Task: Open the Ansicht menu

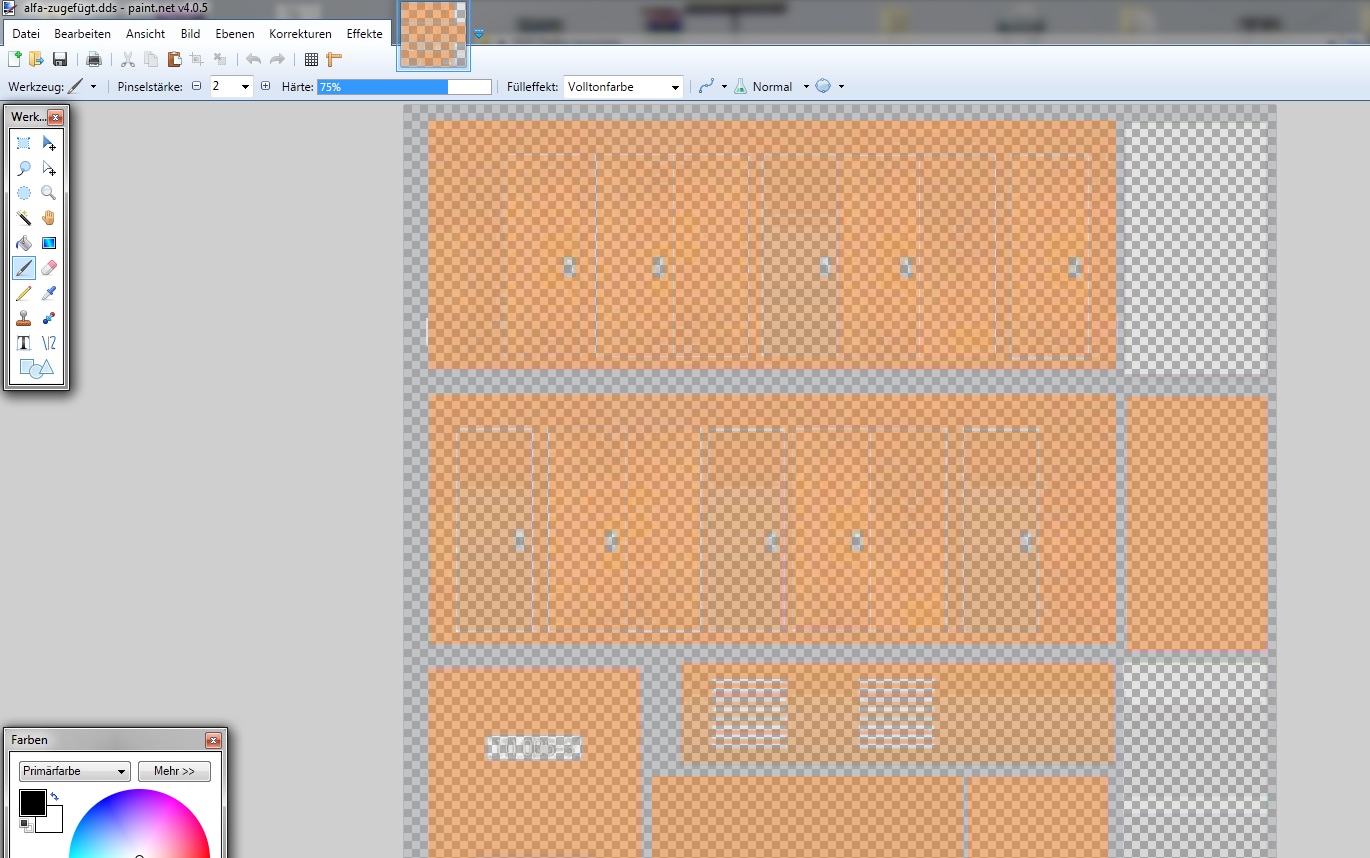Action: pyautogui.click(x=145, y=34)
